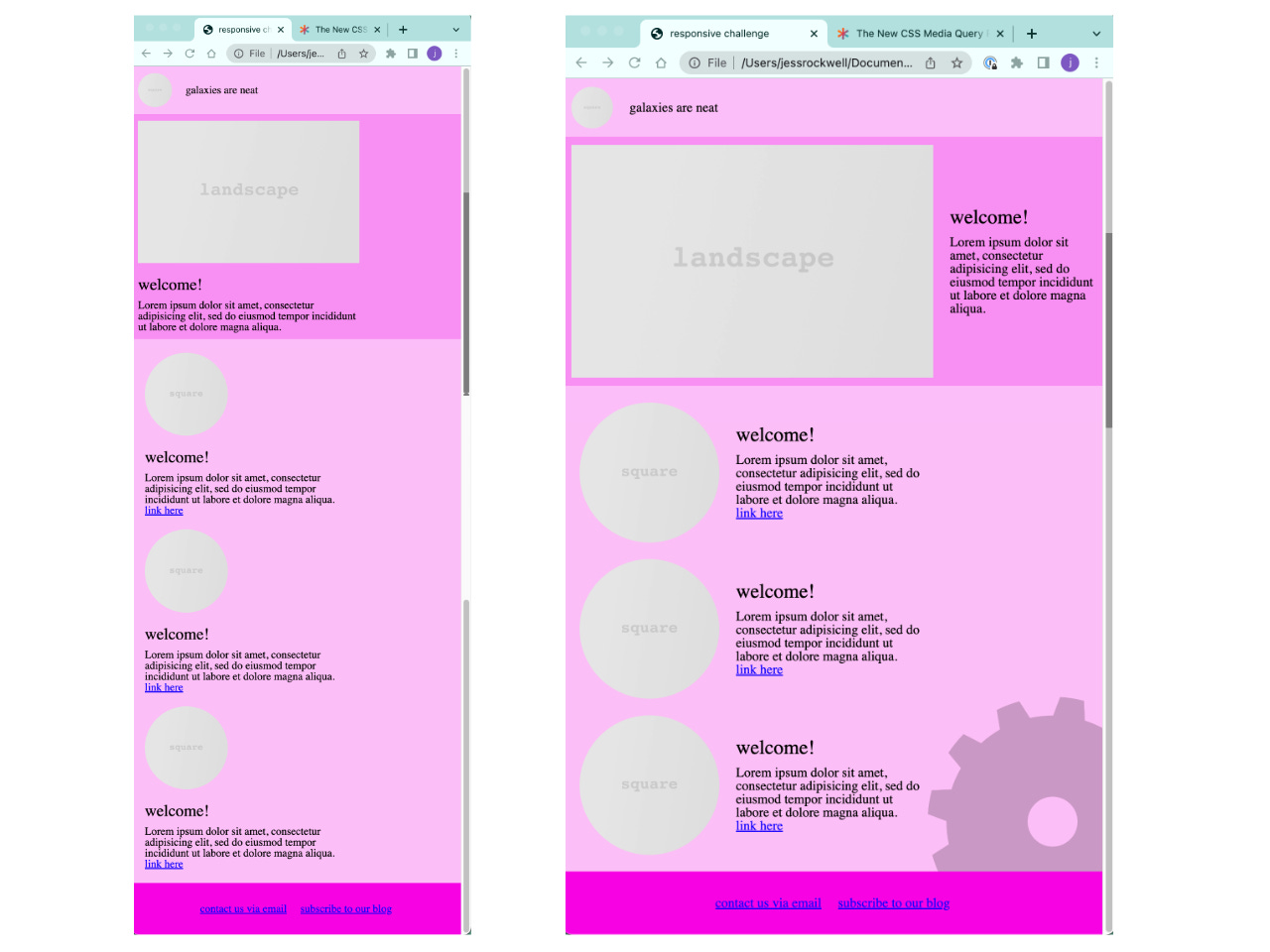Star the page in the smaller browser window
This screenshot has width=1270, height=952.
point(364,54)
